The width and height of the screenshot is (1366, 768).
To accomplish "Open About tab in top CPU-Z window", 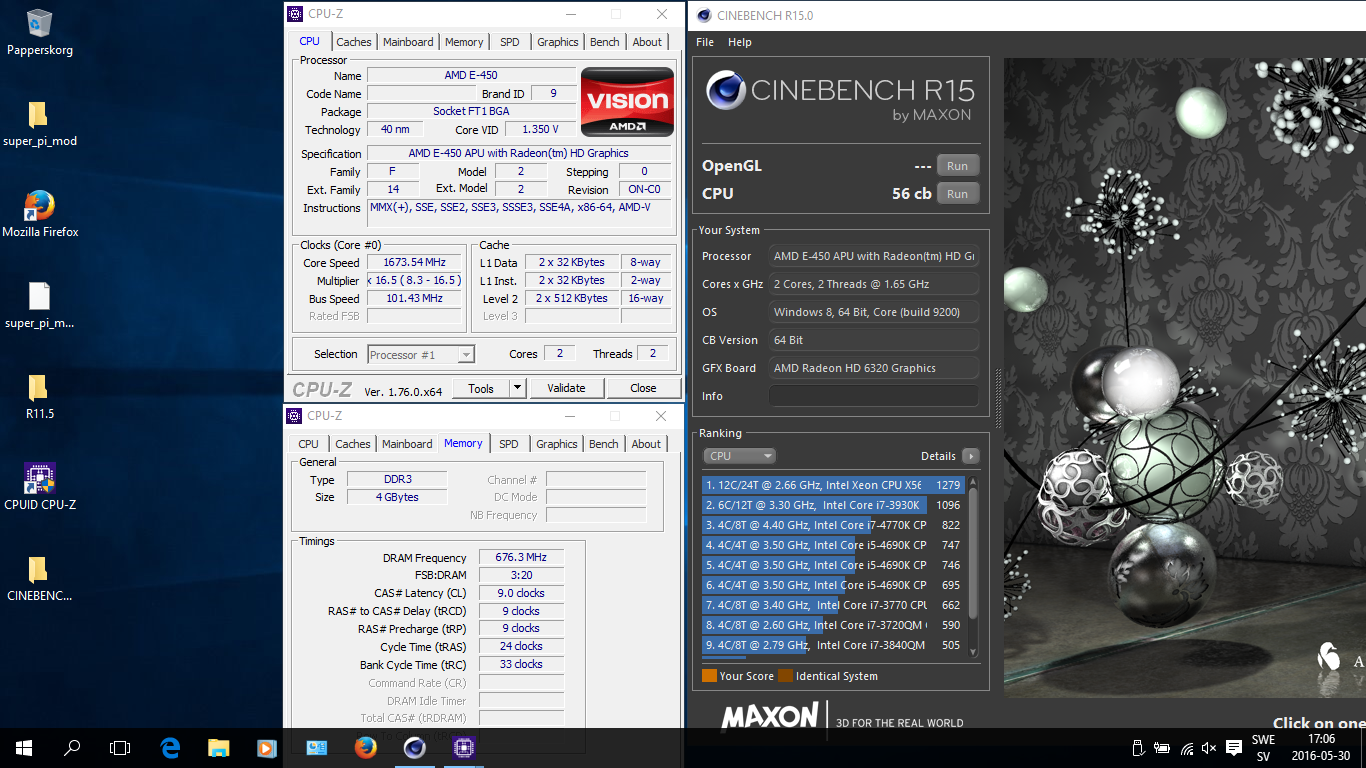I will pyautogui.click(x=647, y=42).
